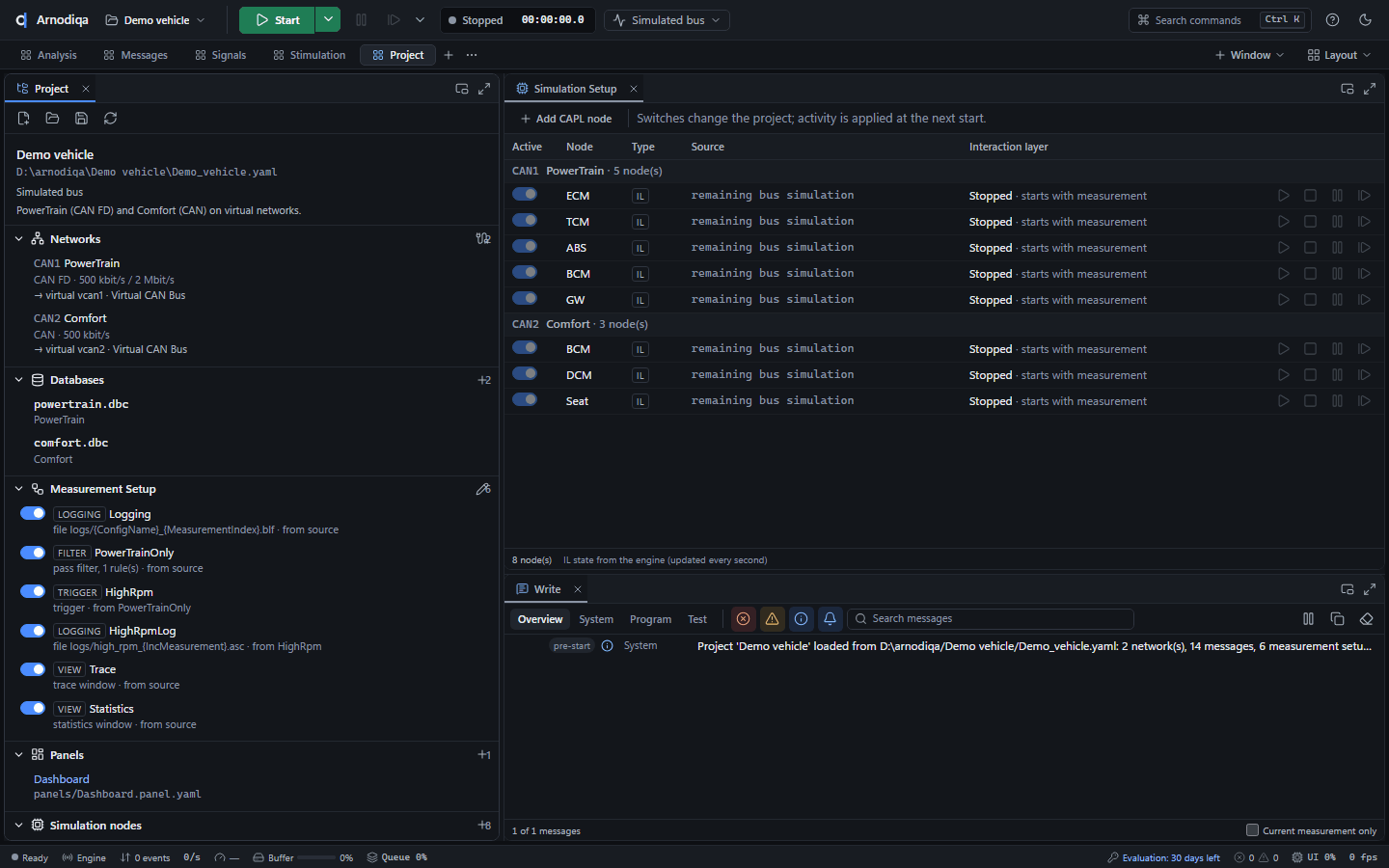Filter Write messages by warnings
1389x868 pixels.
(x=772, y=619)
